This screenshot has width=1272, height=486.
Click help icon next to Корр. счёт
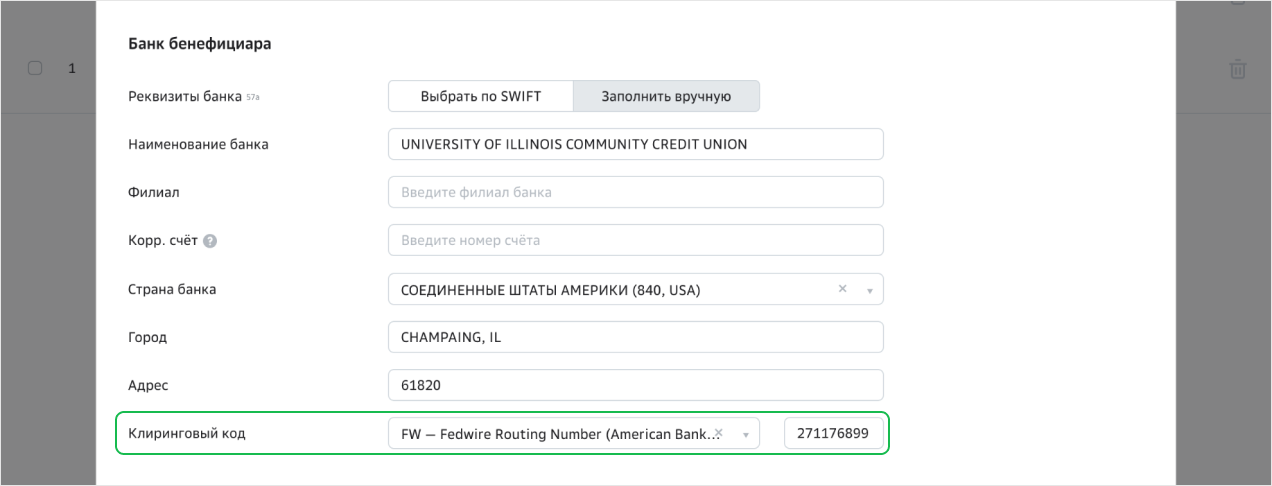[x=210, y=241]
